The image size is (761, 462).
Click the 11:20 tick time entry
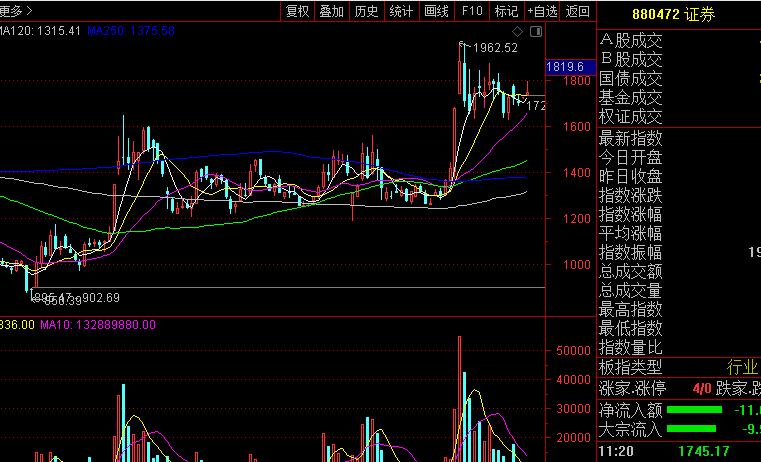(x=616, y=451)
